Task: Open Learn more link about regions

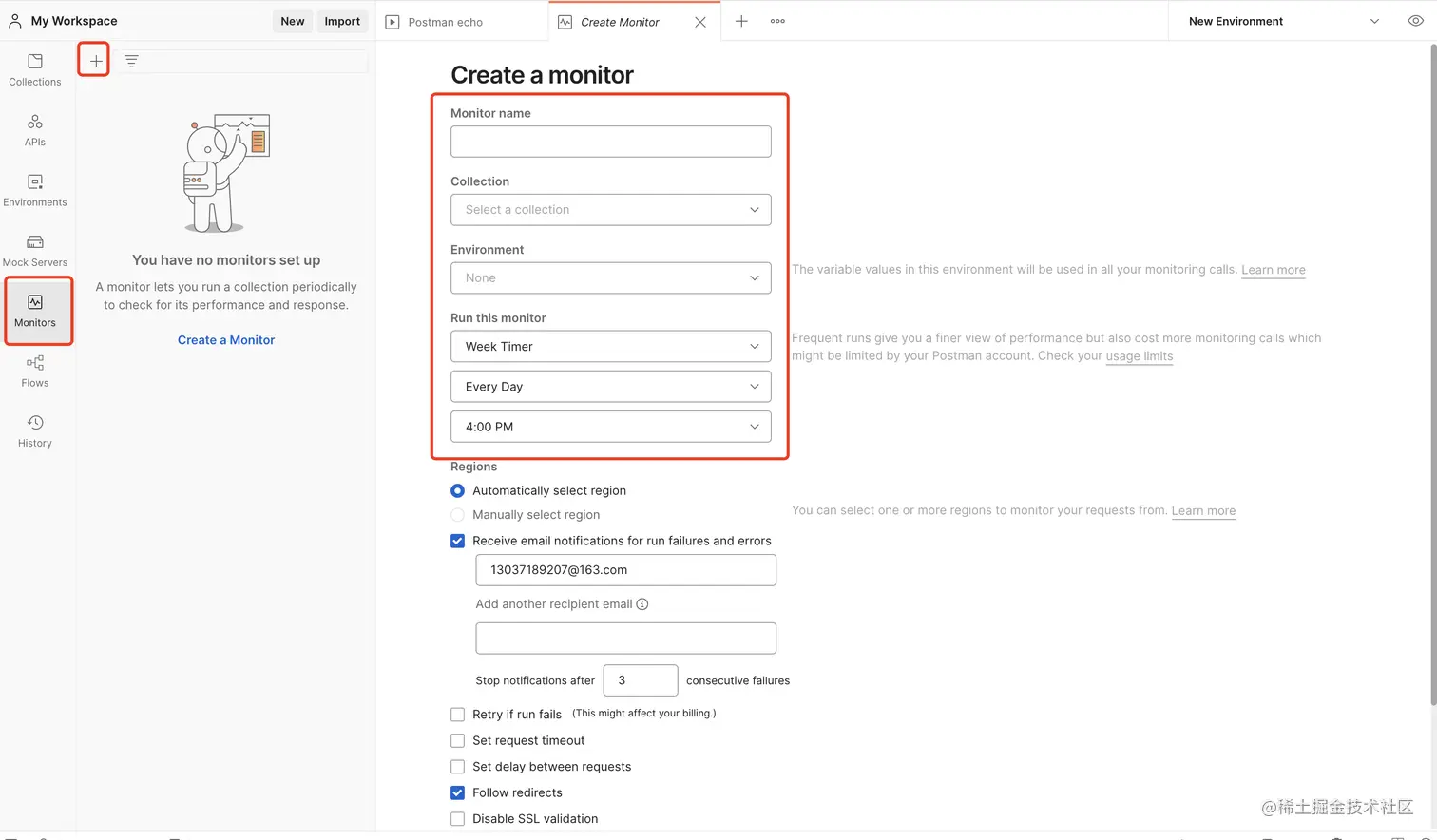Action: (x=1203, y=511)
